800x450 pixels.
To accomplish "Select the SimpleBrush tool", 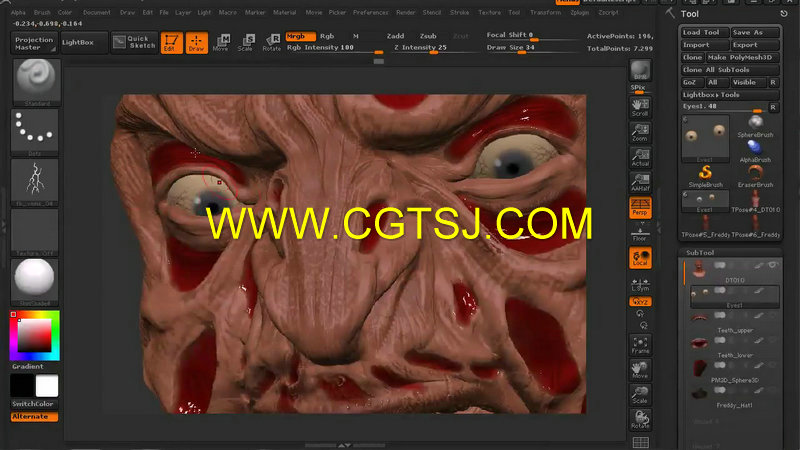I will pyautogui.click(x=705, y=176).
